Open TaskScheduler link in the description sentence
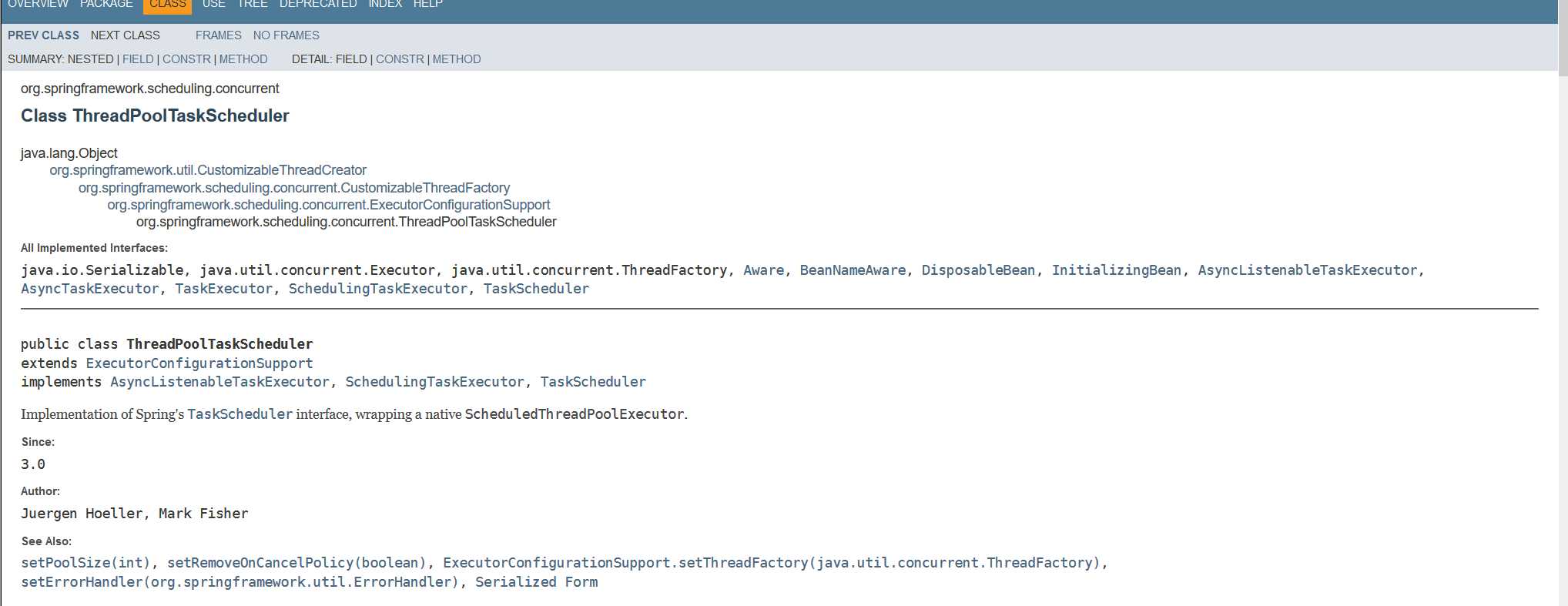The height and width of the screenshot is (606, 1568). [x=240, y=414]
